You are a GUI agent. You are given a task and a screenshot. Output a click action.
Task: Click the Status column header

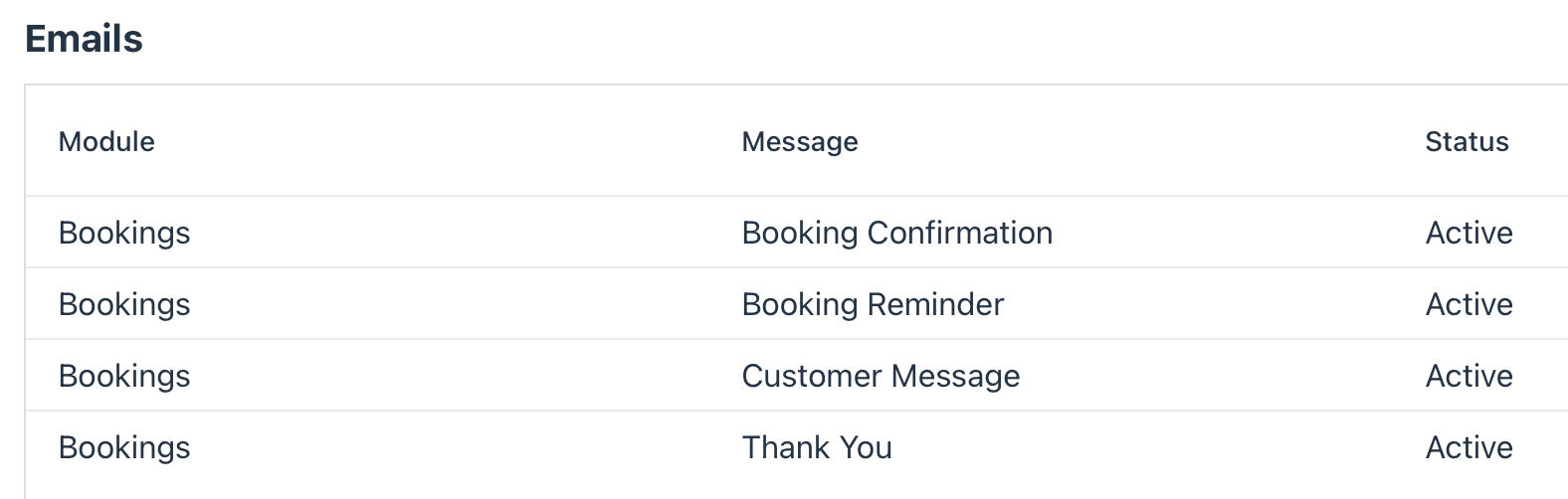pos(1467,141)
